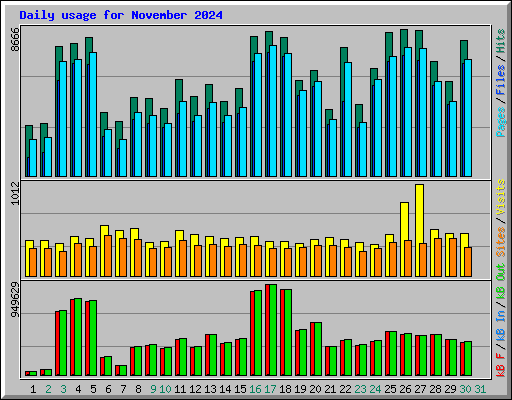Click day 19 on the x-axis
512x400 pixels.
click(x=300, y=389)
